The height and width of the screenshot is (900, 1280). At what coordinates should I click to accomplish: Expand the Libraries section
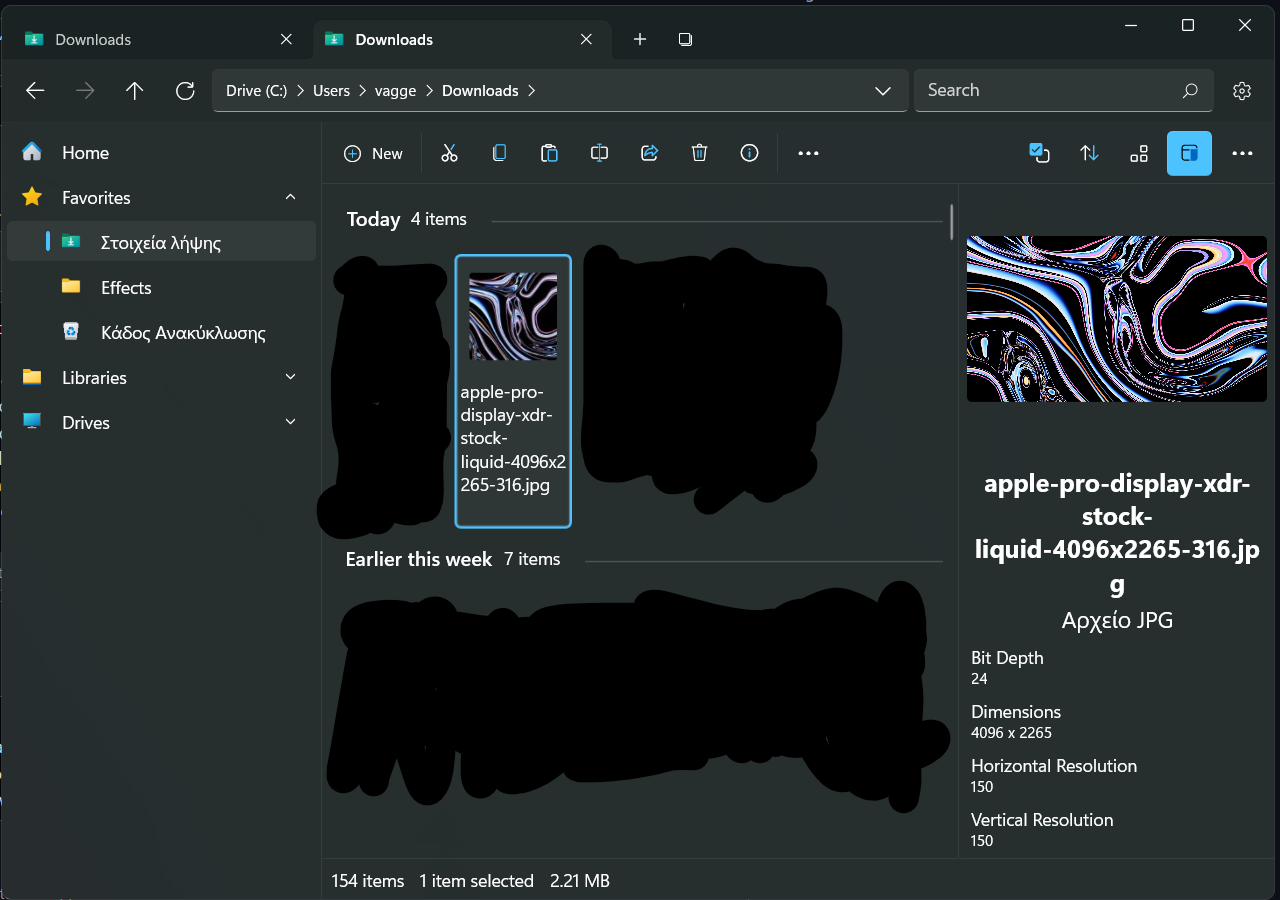[x=291, y=377]
